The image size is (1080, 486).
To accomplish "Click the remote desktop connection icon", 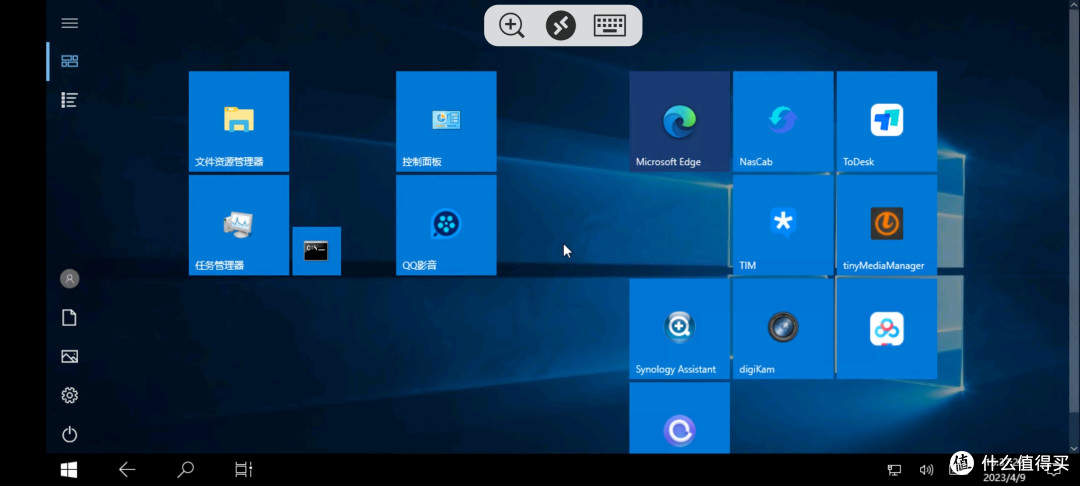I will pyautogui.click(x=561, y=26).
